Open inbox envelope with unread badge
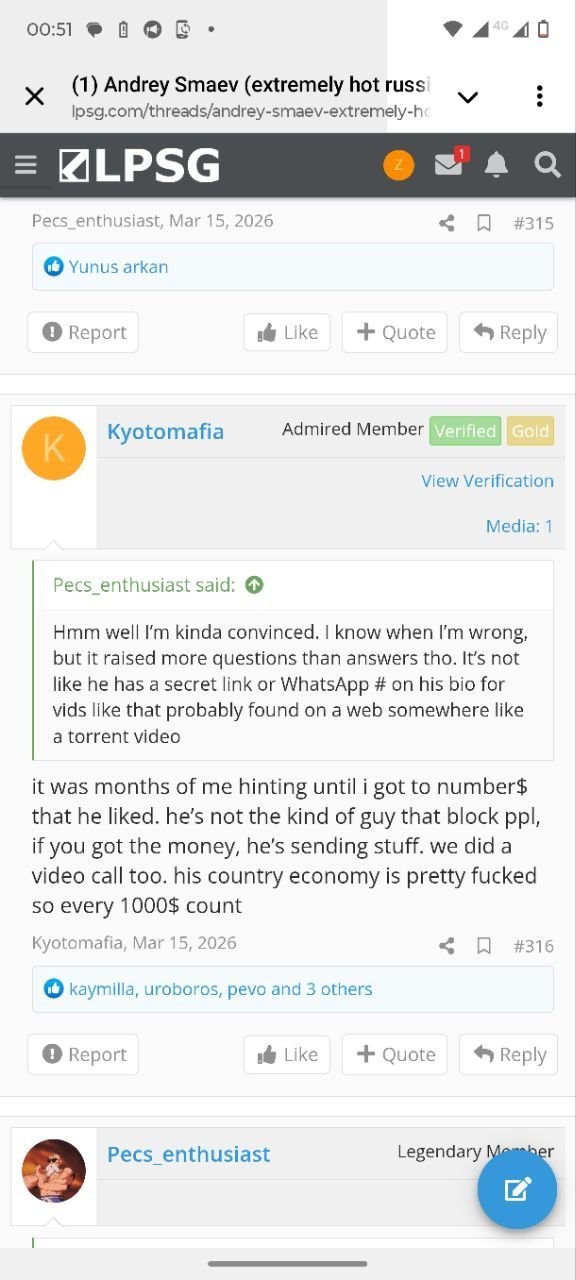 coord(450,163)
